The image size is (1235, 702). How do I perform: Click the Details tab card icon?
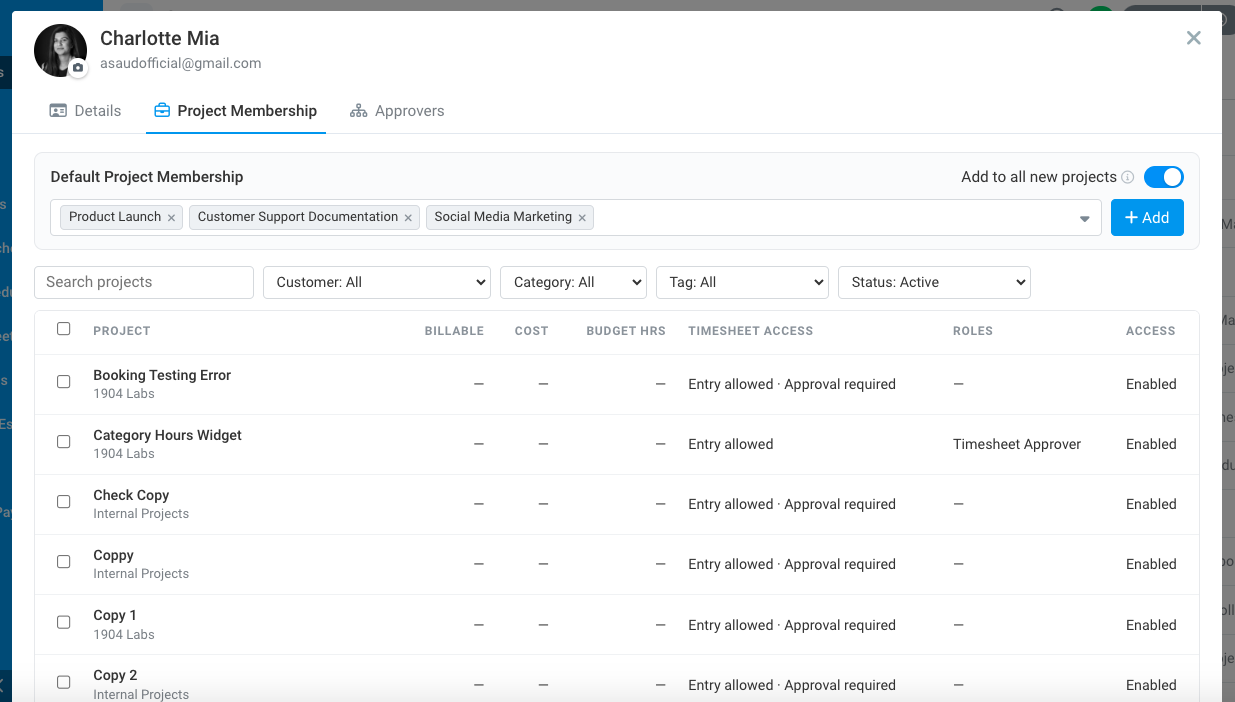[x=58, y=111]
